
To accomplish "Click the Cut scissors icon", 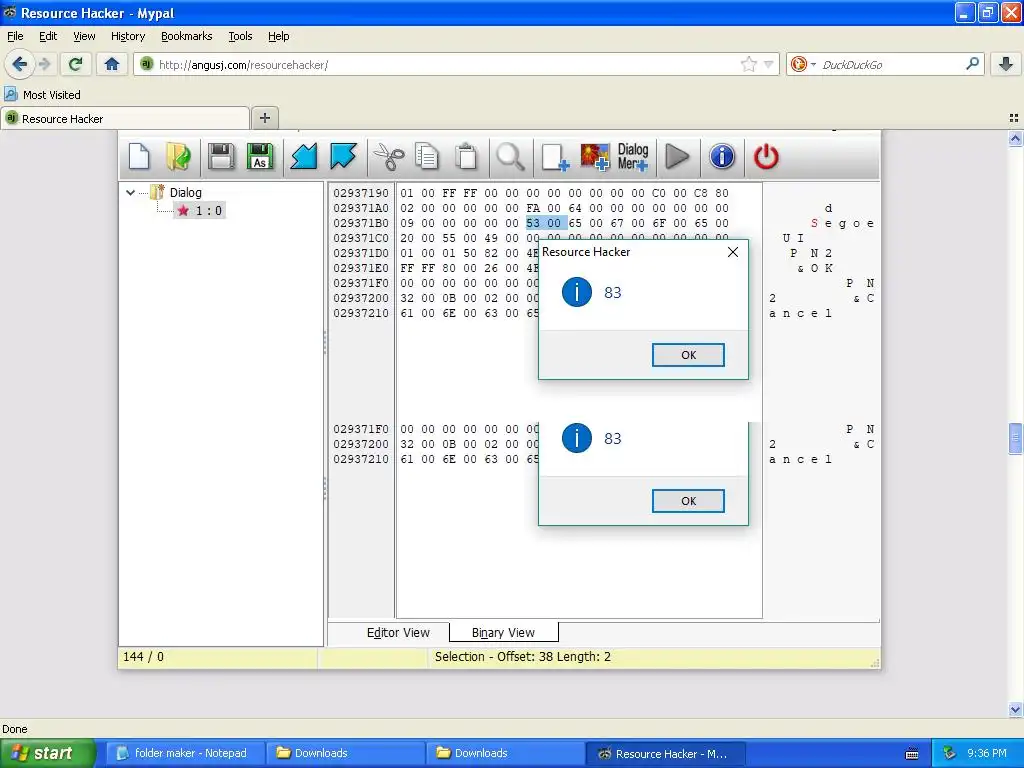I will [x=389, y=157].
